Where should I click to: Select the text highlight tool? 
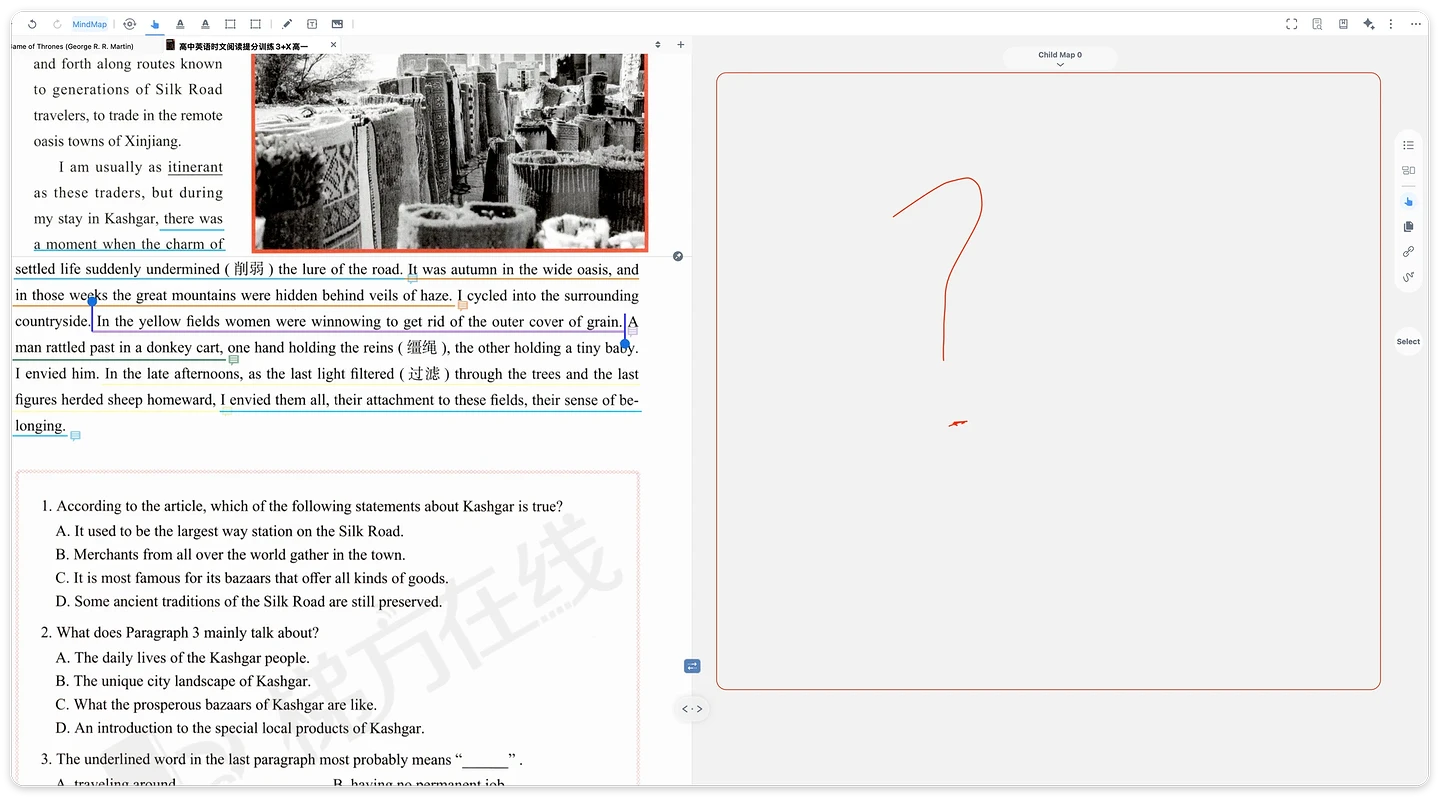(x=180, y=24)
